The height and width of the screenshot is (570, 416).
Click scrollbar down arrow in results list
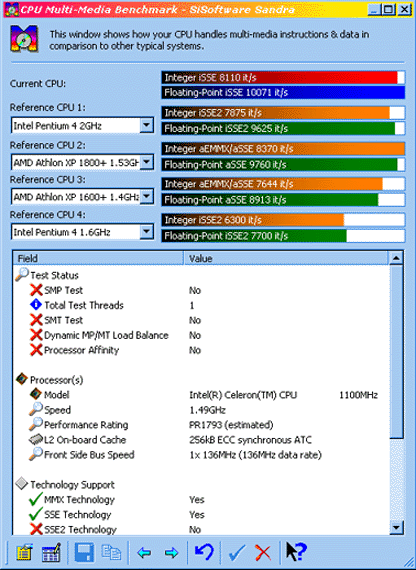[x=396, y=527]
